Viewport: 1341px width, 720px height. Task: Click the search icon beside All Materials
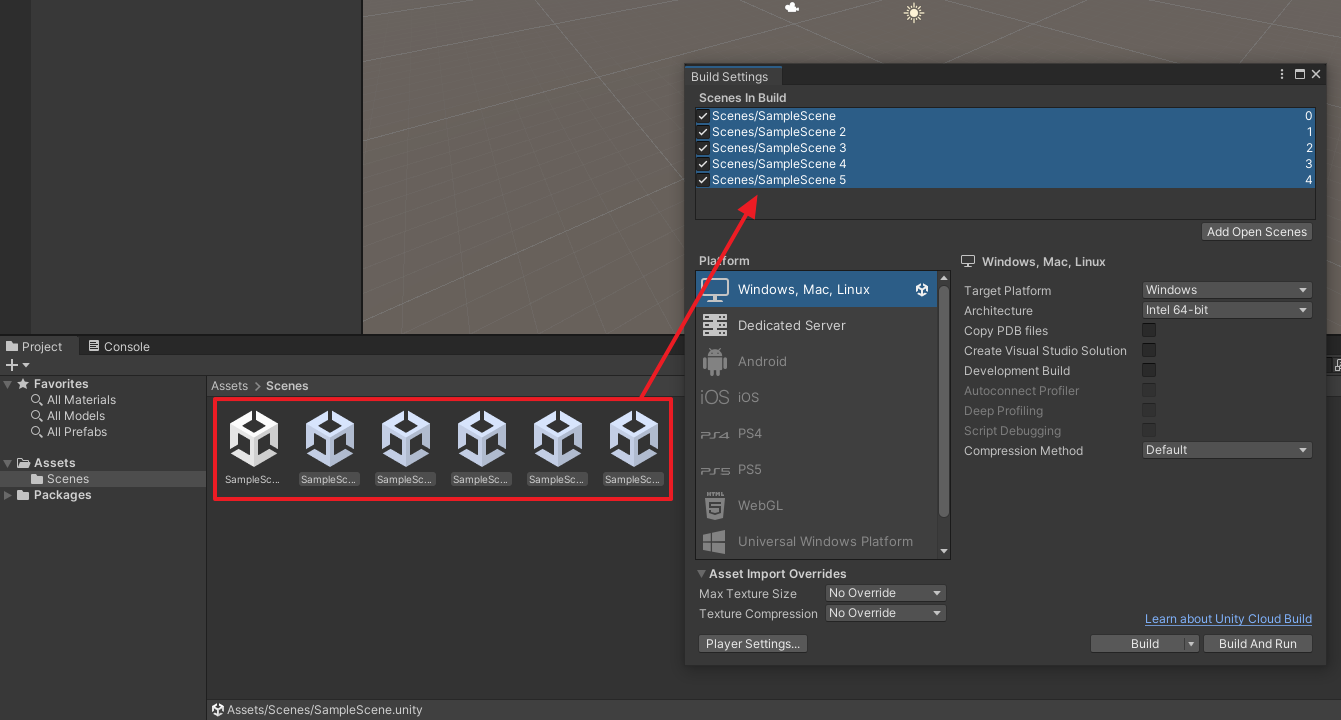click(37, 400)
